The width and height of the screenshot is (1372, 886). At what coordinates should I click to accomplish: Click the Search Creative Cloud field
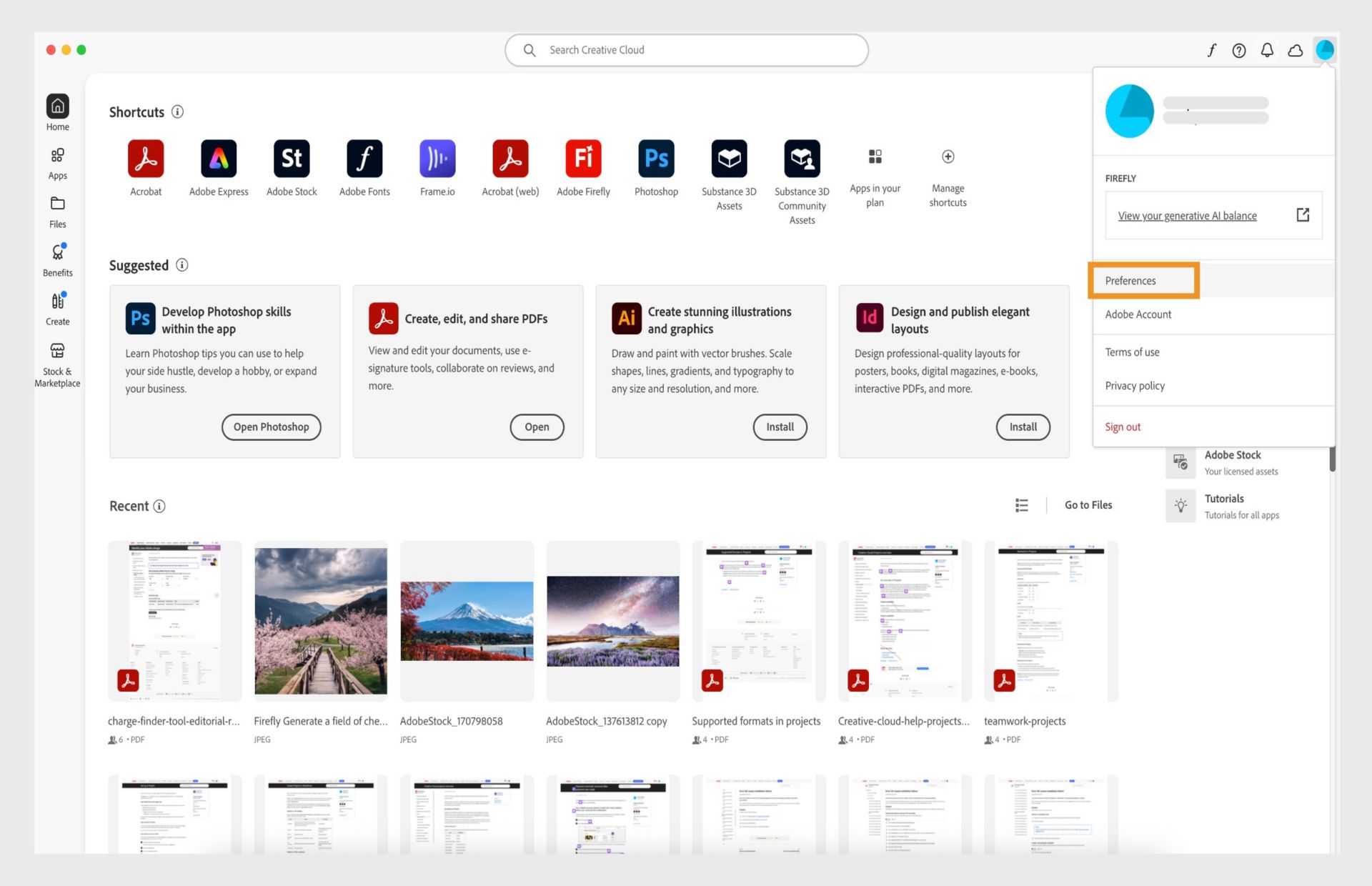[686, 50]
